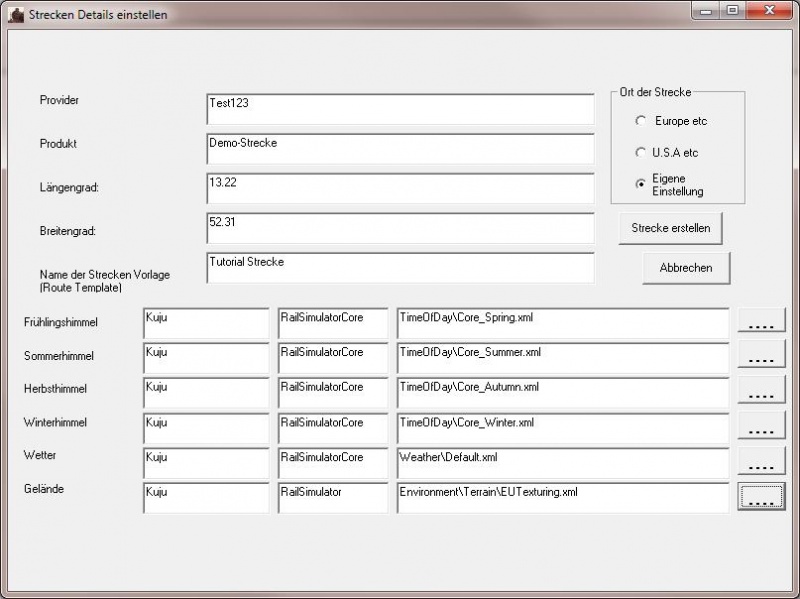Cancel the dialog with Abbrechen

(x=686, y=268)
